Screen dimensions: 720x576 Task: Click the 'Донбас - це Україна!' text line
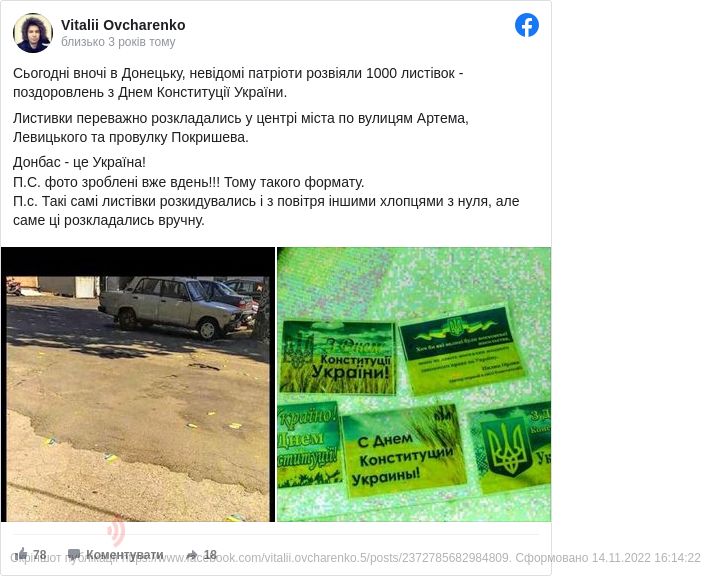(79, 162)
